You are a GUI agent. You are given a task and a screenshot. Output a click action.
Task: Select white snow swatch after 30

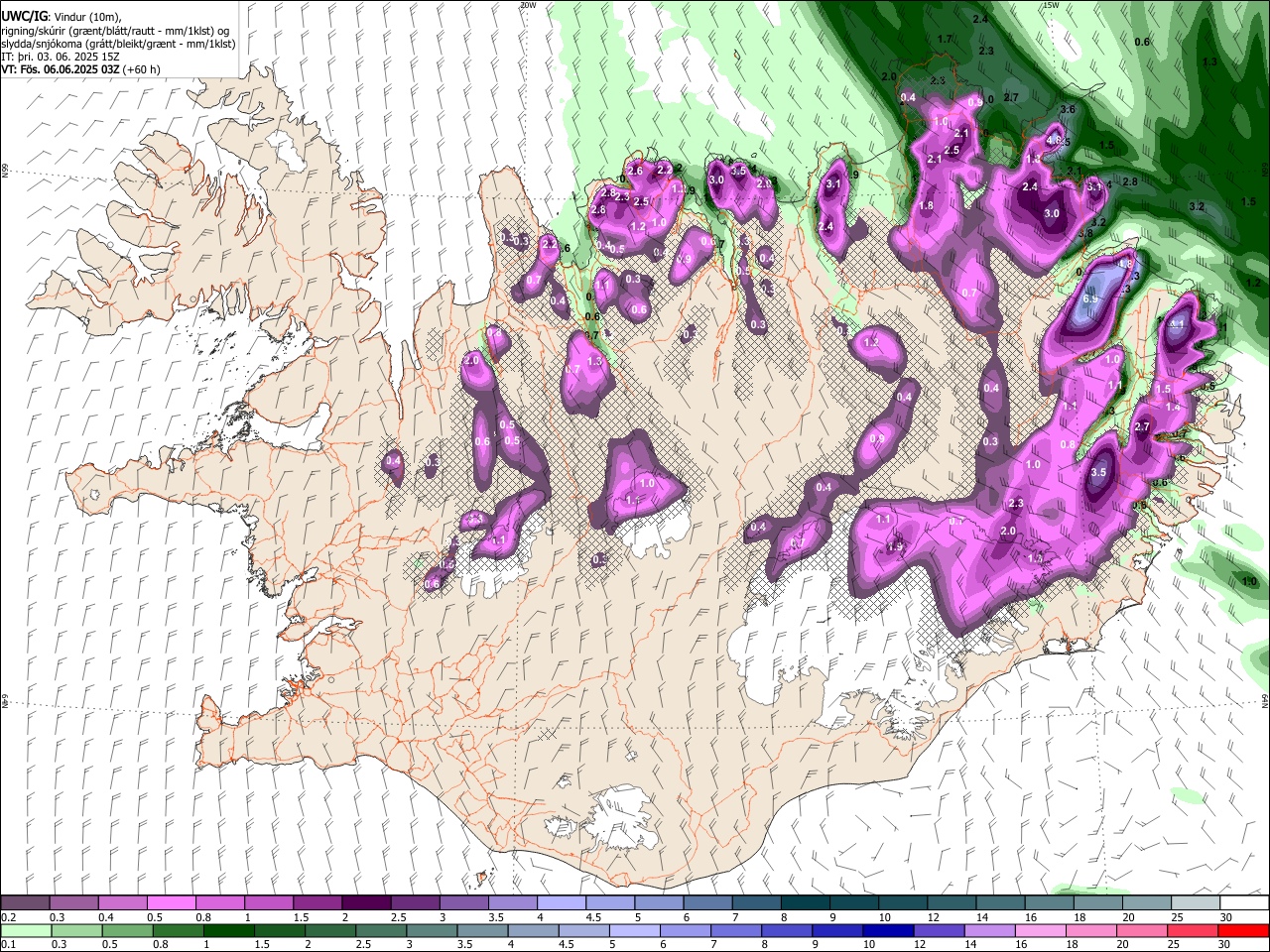click(x=1244, y=903)
